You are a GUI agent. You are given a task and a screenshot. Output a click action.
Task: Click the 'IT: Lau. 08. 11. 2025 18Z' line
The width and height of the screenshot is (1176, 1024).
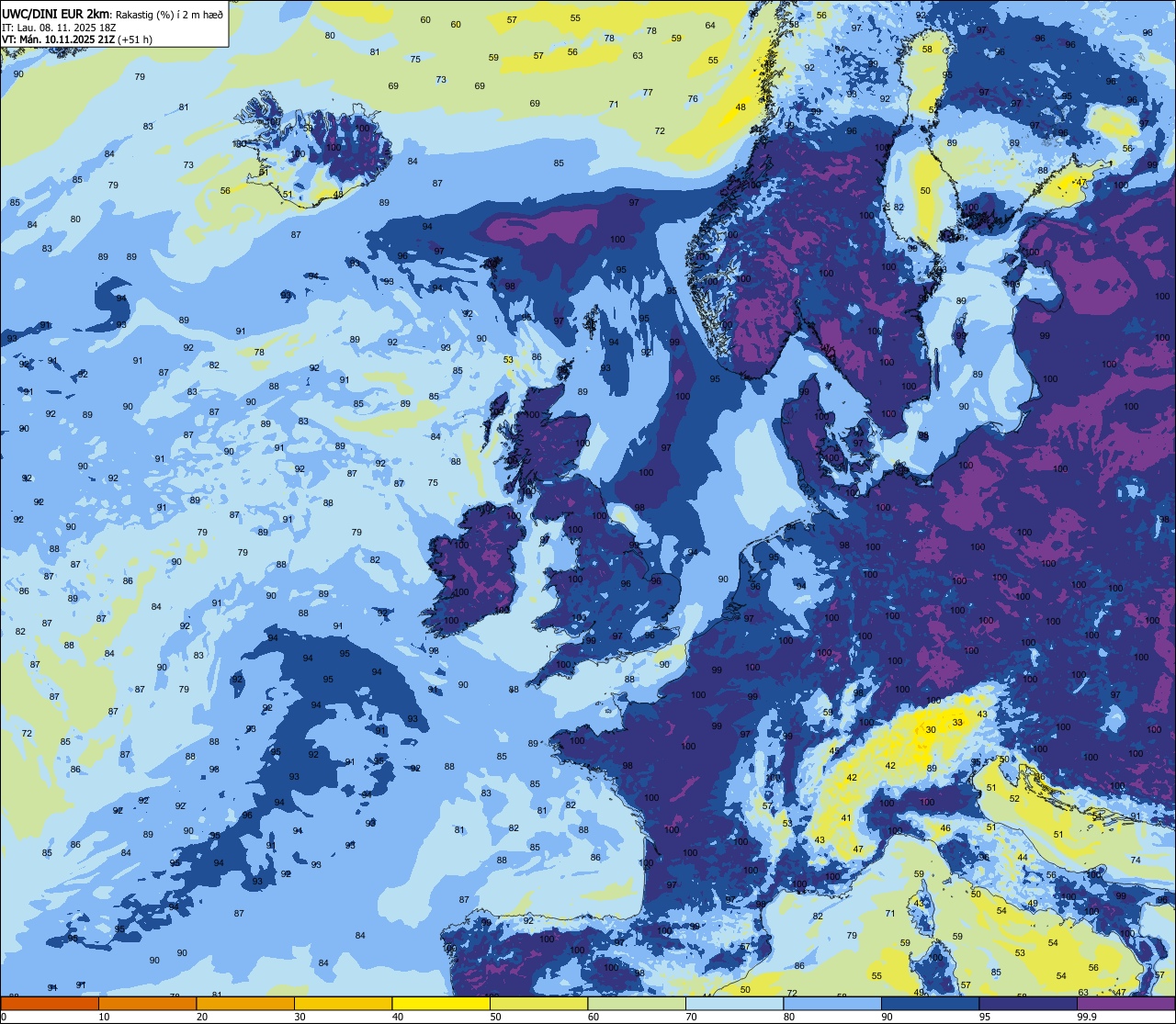pyautogui.click(x=59, y=27)
